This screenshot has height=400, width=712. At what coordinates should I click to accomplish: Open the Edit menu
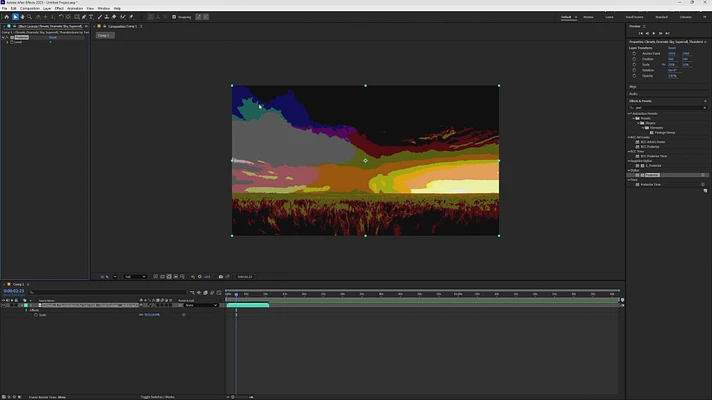point(14,8)
